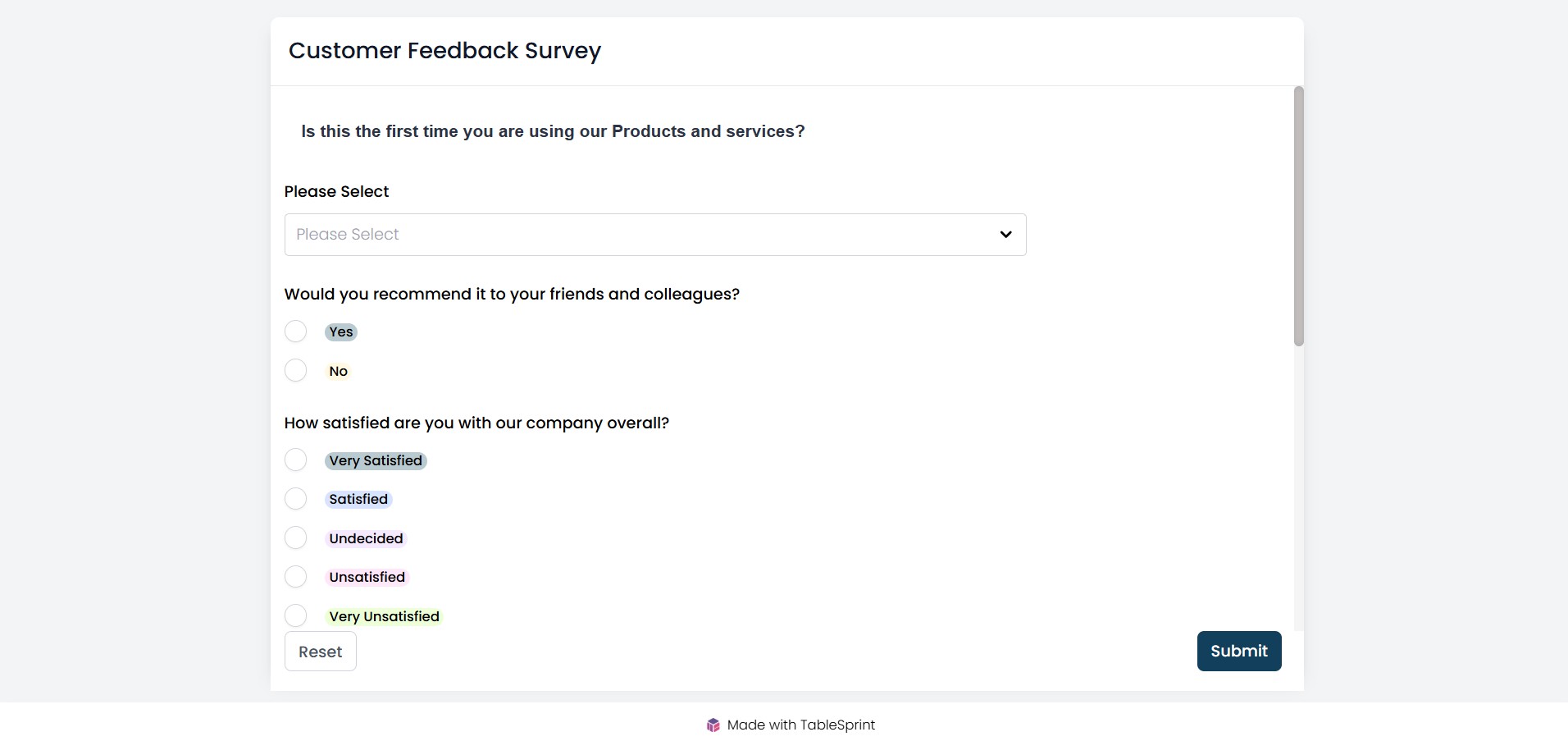The image size is (1568, 741).
Task: Choose the Satisfied radio option
Action: pos(295,499)
